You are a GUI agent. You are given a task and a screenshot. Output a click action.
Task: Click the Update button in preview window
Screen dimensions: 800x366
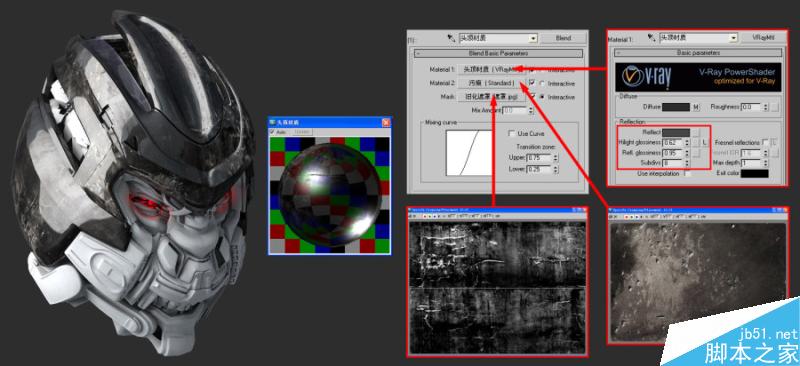point(302,132)
